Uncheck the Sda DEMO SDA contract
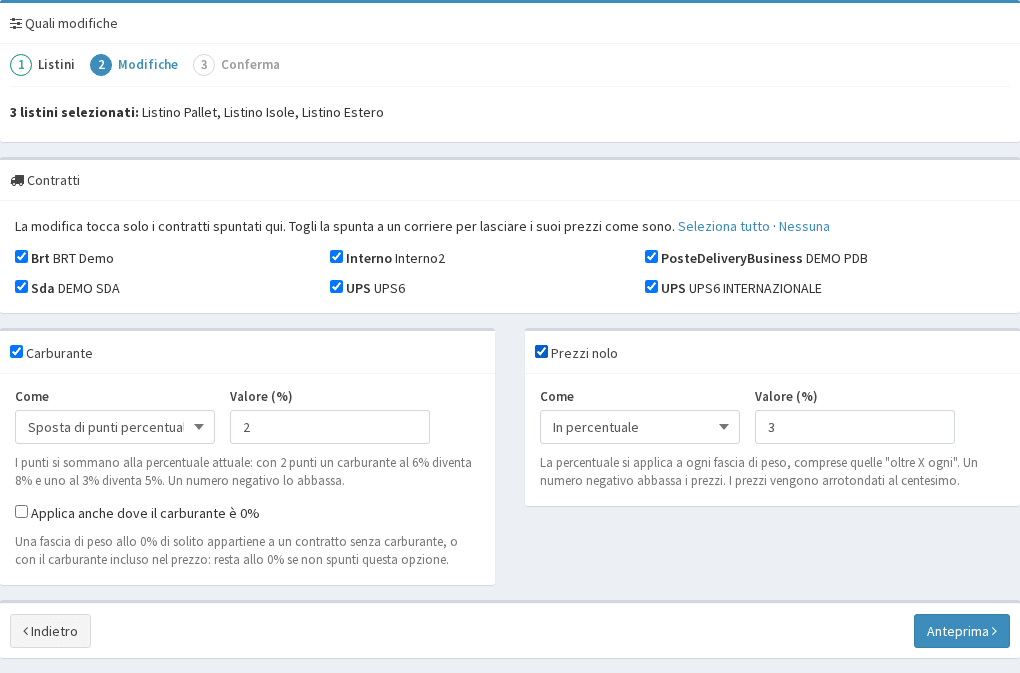 point(21,287)
